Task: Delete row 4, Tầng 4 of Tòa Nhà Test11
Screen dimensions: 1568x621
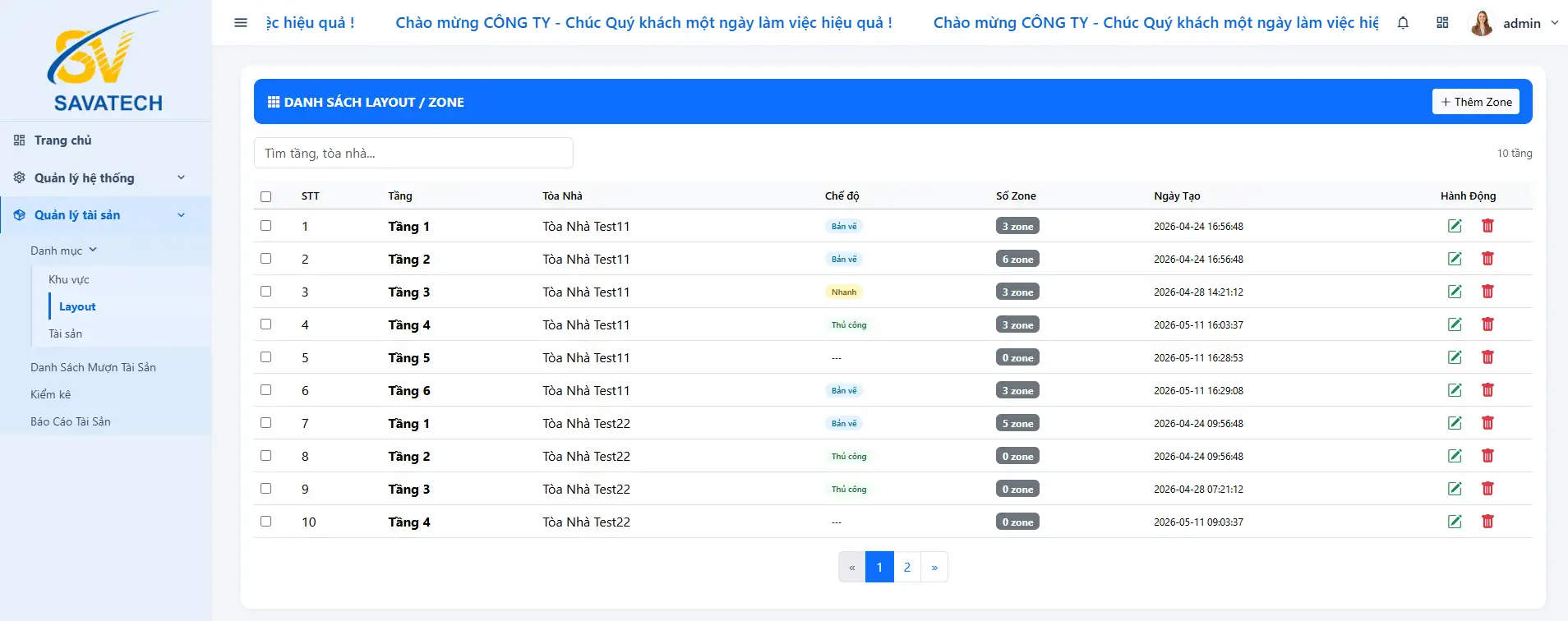Action: coord(1487,324)
